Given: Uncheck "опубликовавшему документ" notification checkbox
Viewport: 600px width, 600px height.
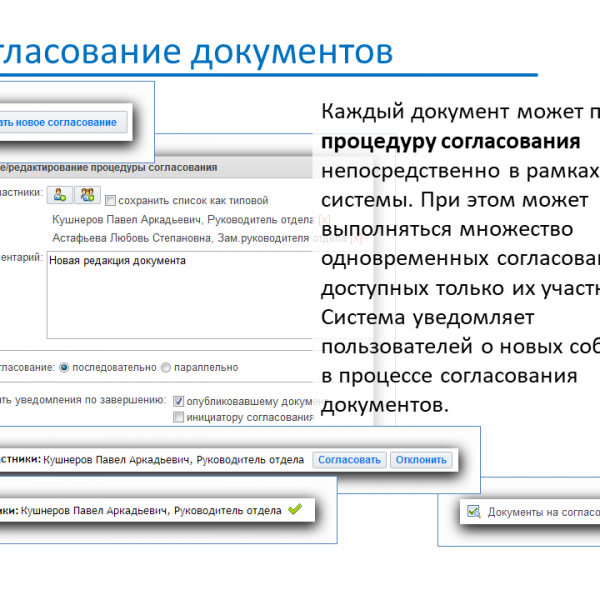Looking at the screenshot, I should point(178,400).
